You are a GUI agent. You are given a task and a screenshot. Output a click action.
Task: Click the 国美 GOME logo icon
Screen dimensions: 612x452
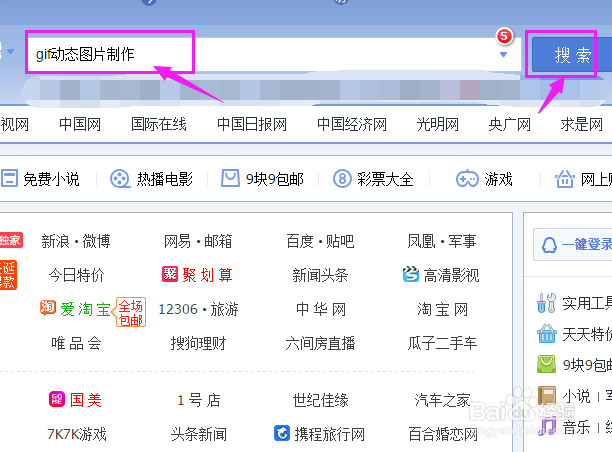[57, 399]
